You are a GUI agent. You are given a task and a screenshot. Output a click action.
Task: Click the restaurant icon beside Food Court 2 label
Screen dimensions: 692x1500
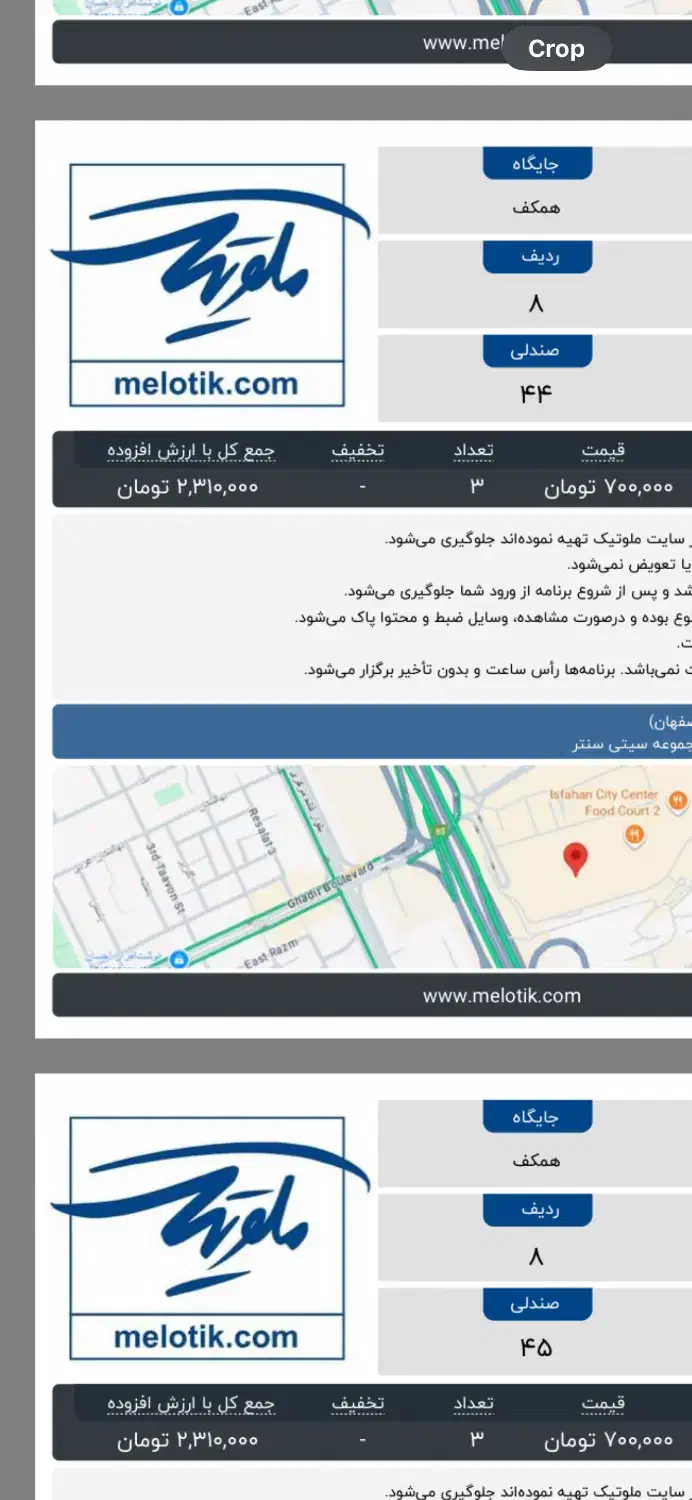(x=678, y=800)
